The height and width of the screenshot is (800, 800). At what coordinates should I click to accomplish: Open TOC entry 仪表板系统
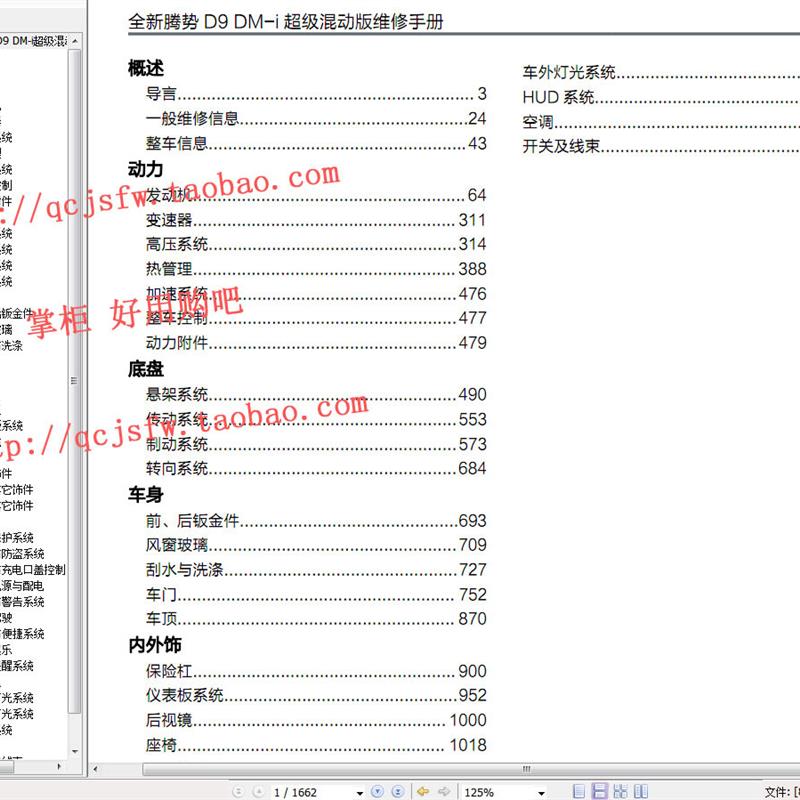tap(316, 695)
